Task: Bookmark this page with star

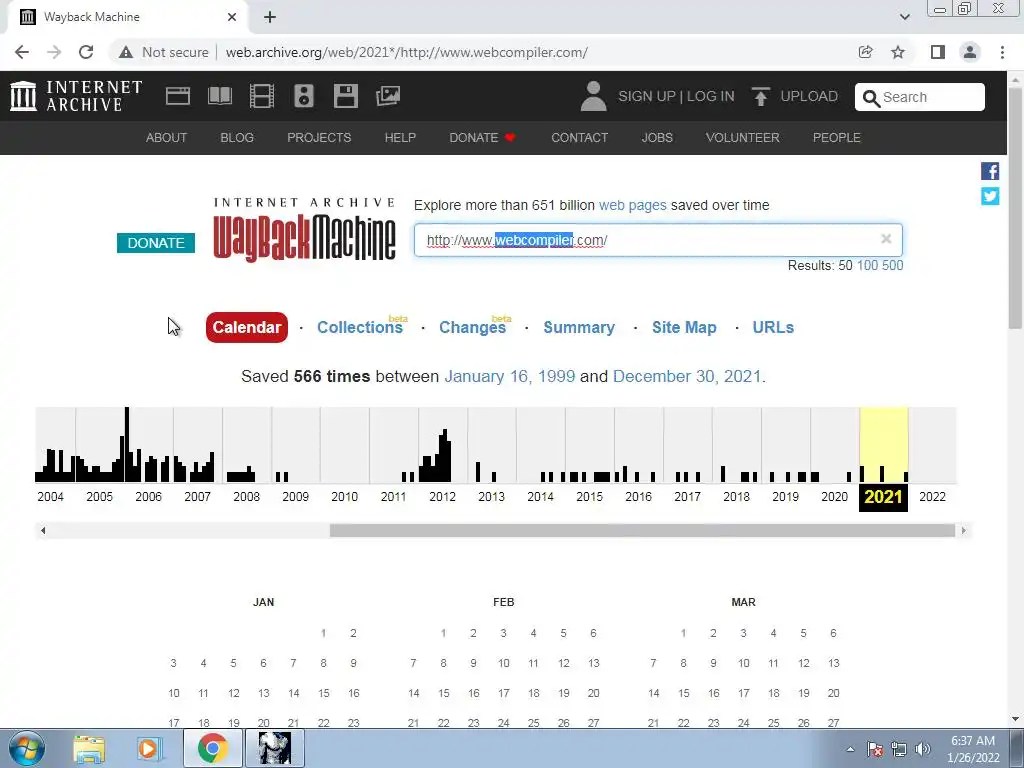Action: point(898,52)
